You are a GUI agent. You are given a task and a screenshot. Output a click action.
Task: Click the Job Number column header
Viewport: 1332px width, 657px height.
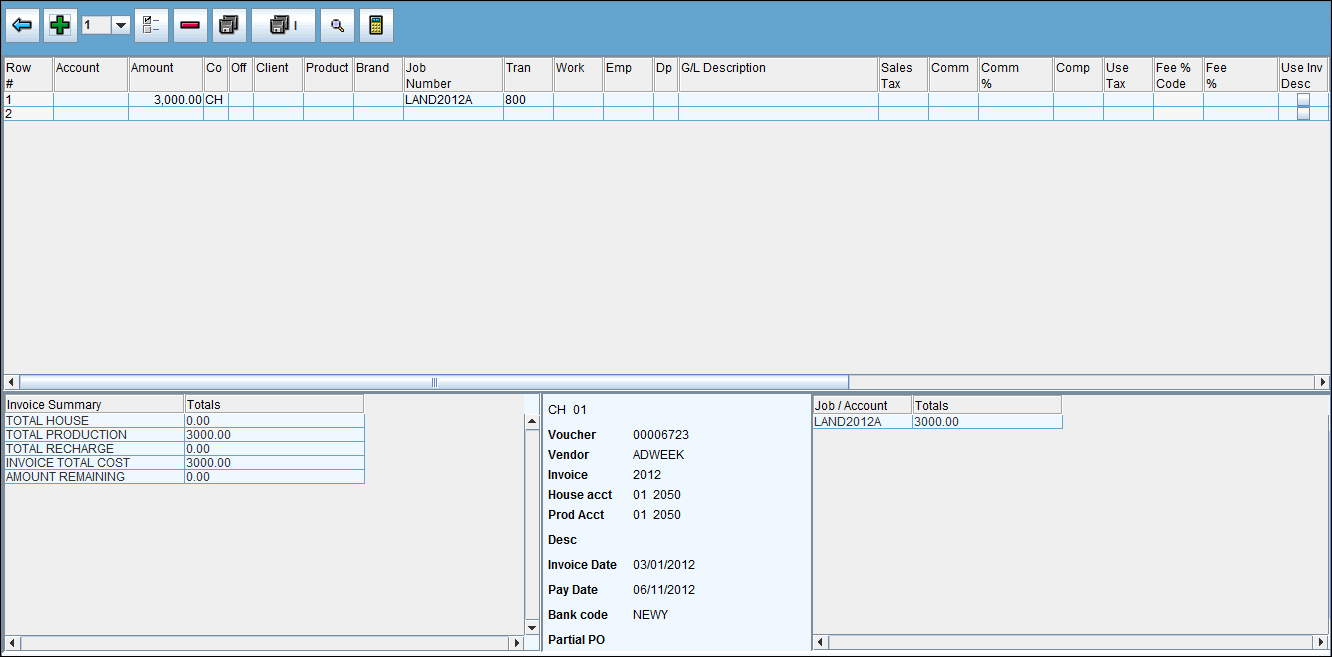coord(453,75)
